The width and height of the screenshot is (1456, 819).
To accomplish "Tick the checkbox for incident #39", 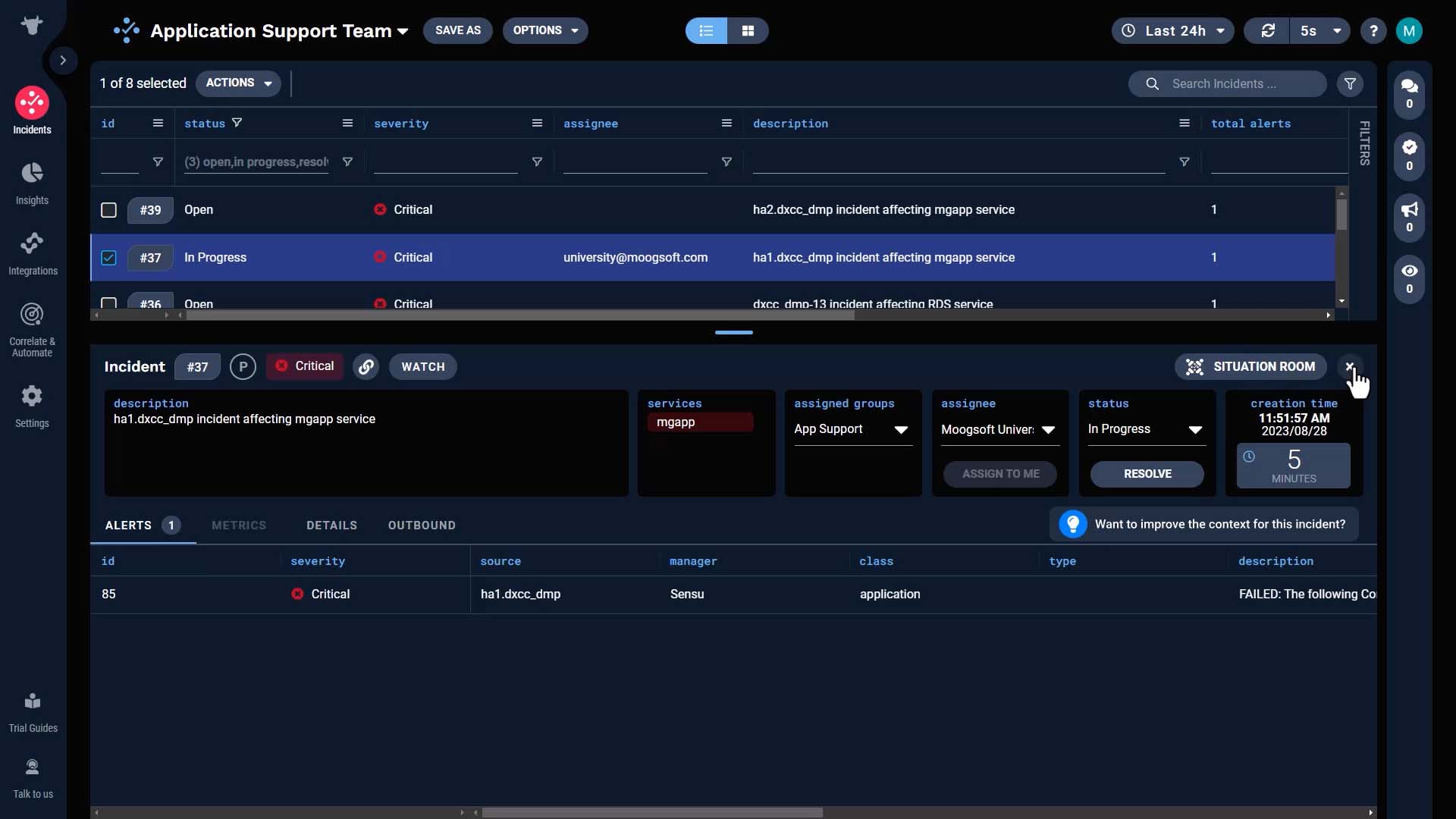I will click(108, 210).
